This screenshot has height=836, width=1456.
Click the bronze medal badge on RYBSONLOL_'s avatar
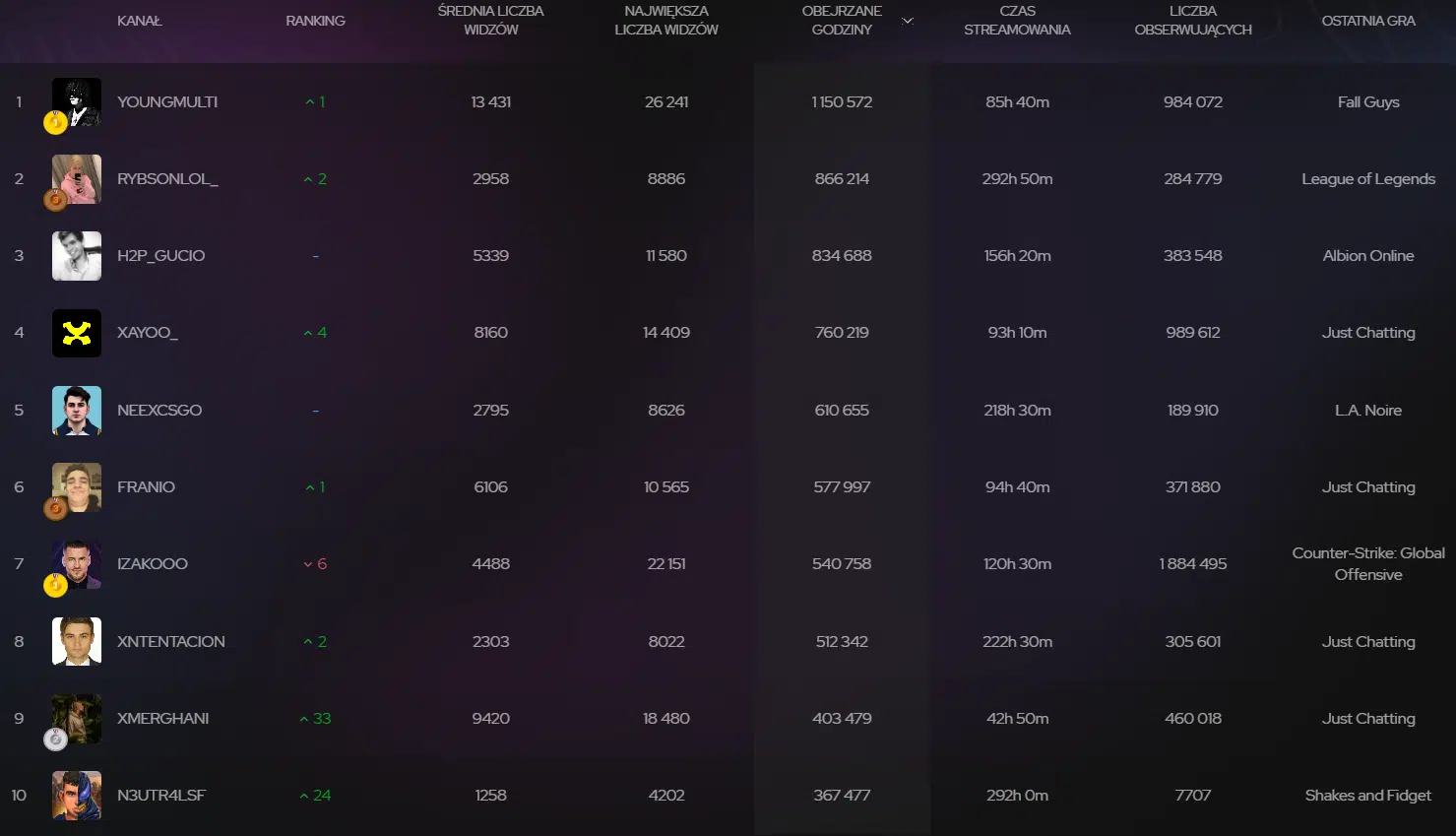(x=55, y=200)
